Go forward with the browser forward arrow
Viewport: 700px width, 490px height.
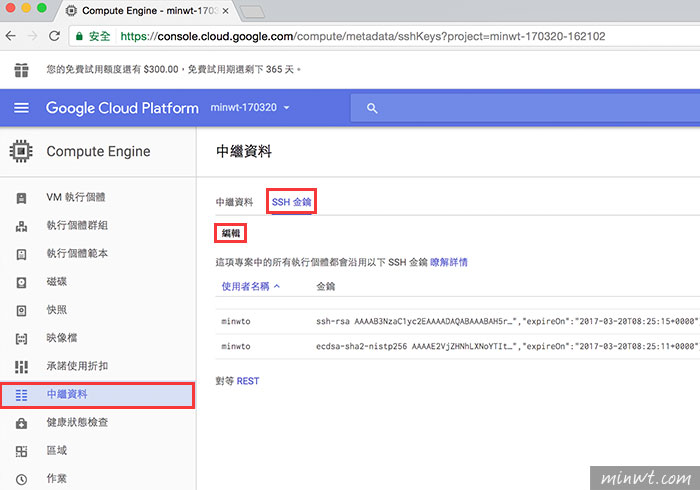(x=33, y=36)
